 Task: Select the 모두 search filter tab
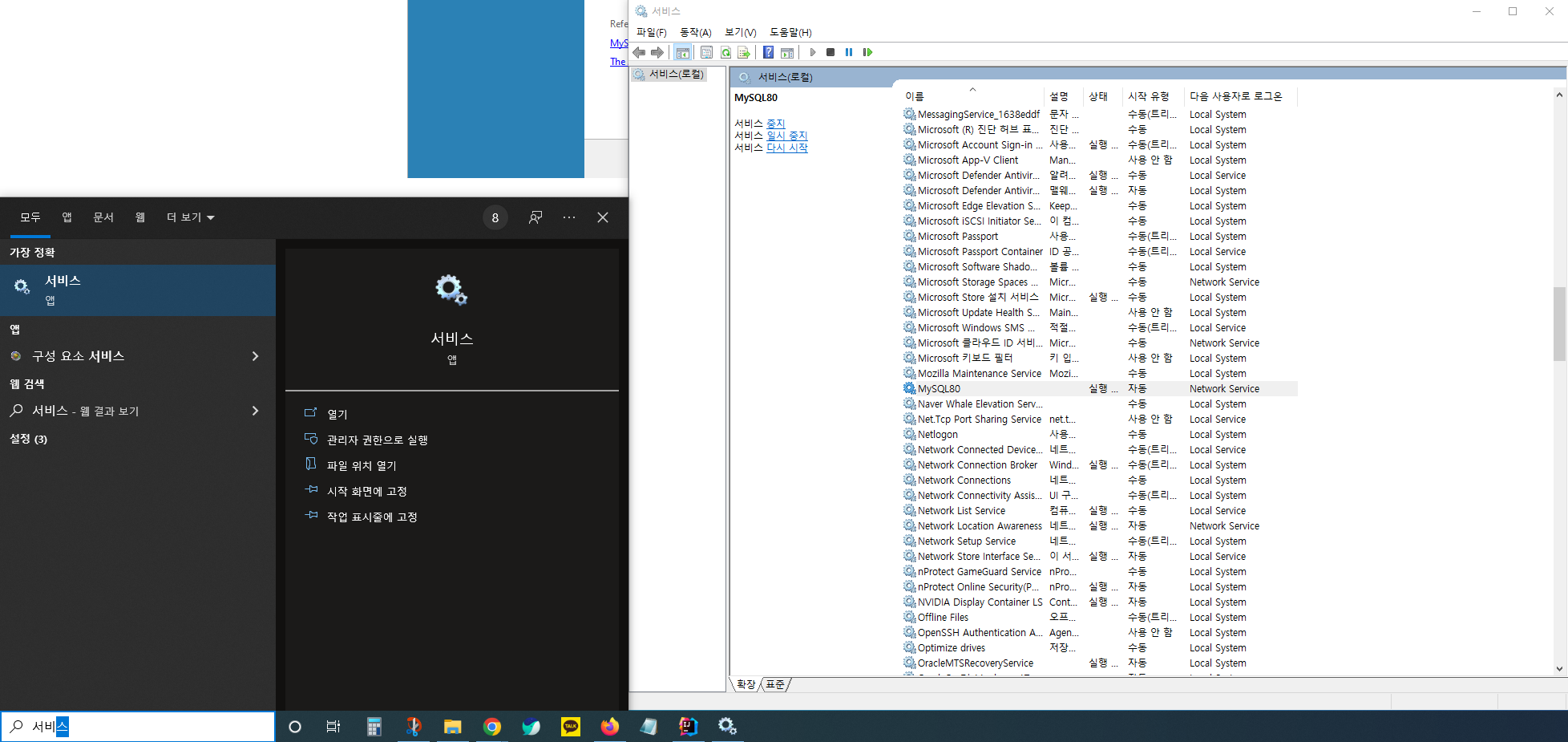tap(30, 217)
